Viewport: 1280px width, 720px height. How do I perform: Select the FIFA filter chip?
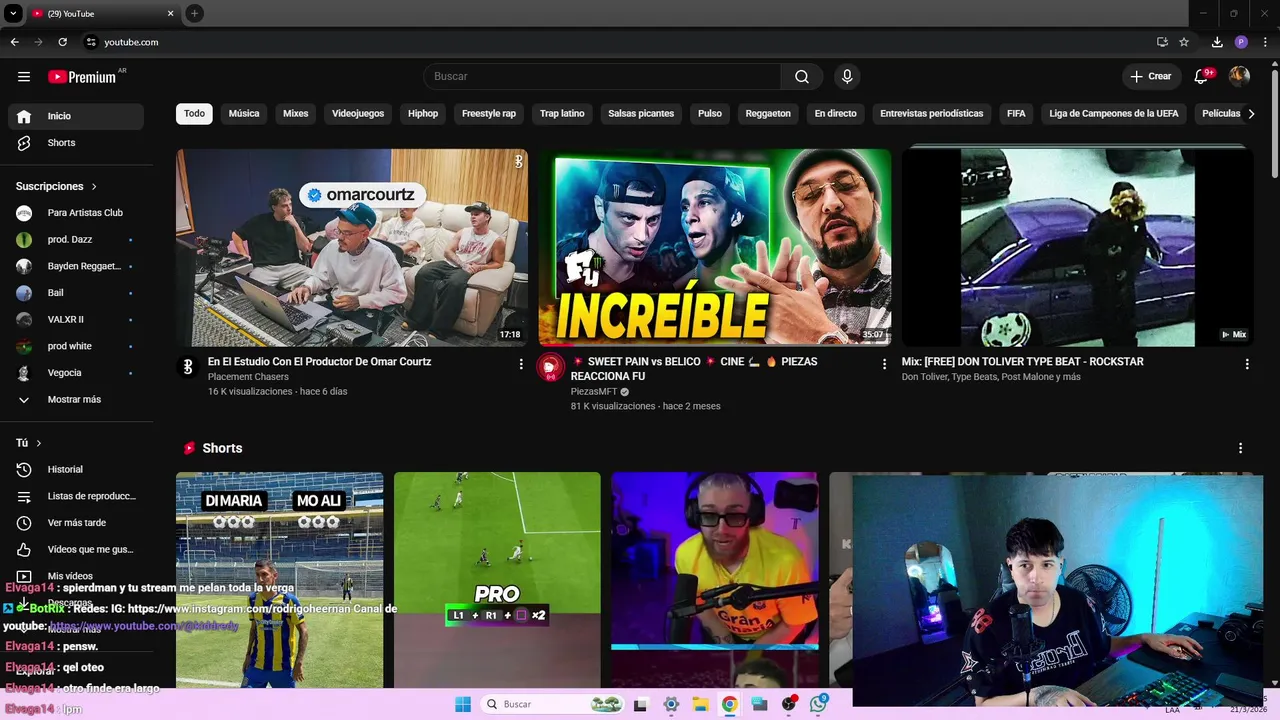(x=1016, y=114)
